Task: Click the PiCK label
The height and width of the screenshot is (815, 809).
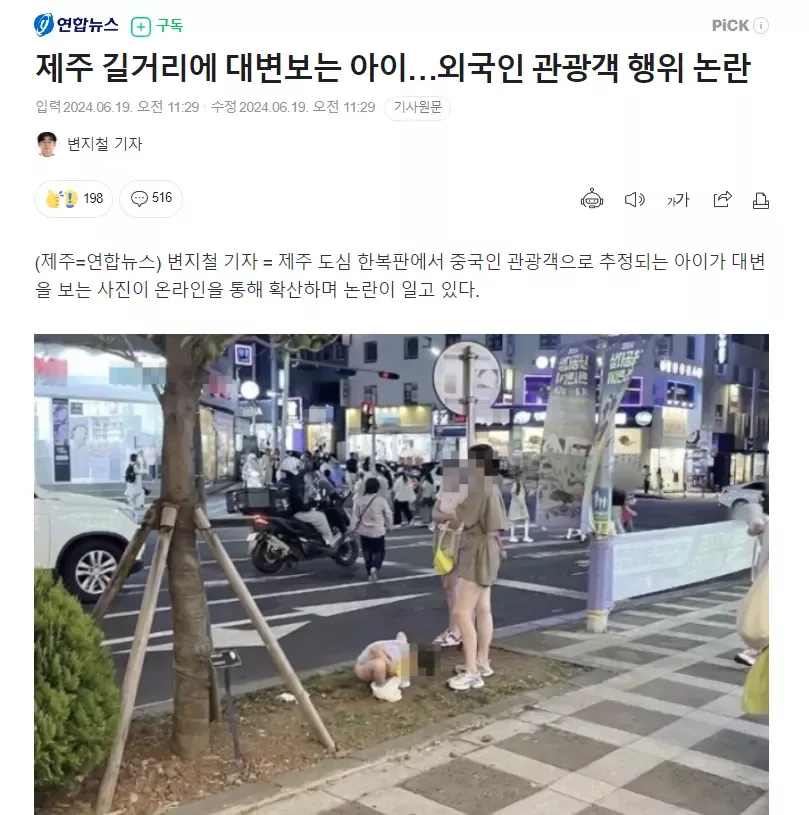Action: pos(730,25)
